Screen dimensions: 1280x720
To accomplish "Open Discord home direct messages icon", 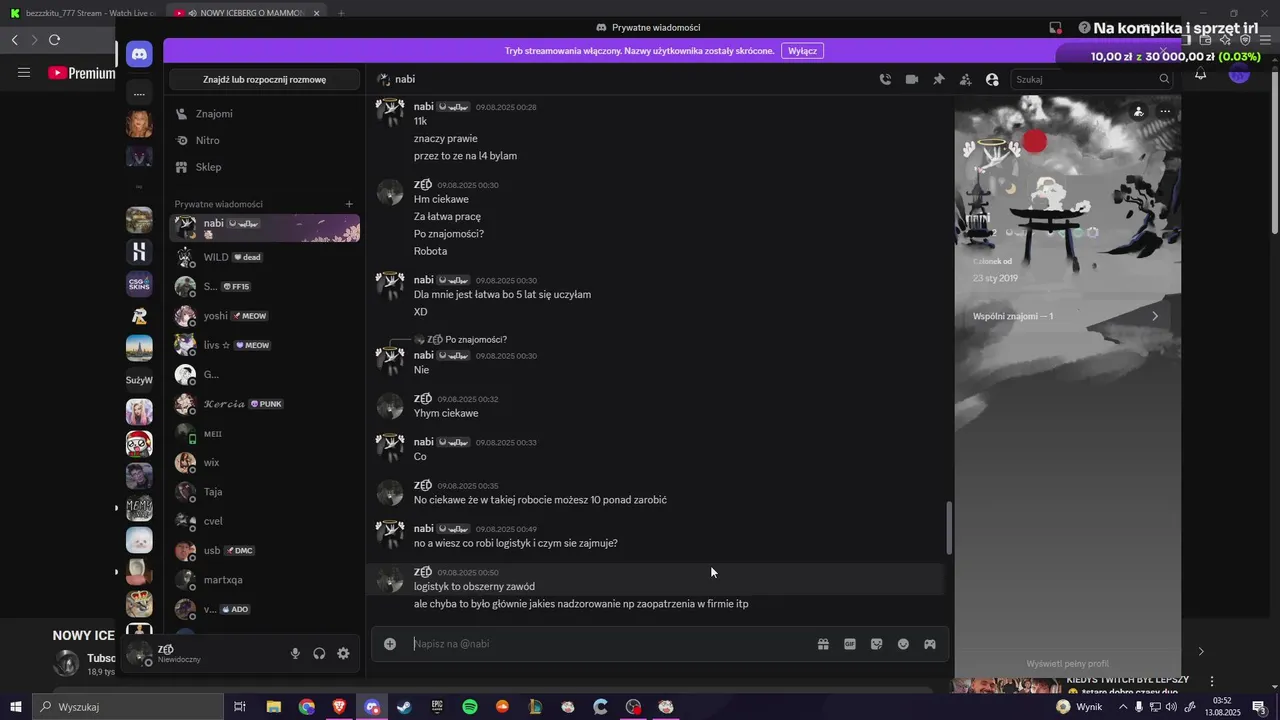I will point(139,55).
